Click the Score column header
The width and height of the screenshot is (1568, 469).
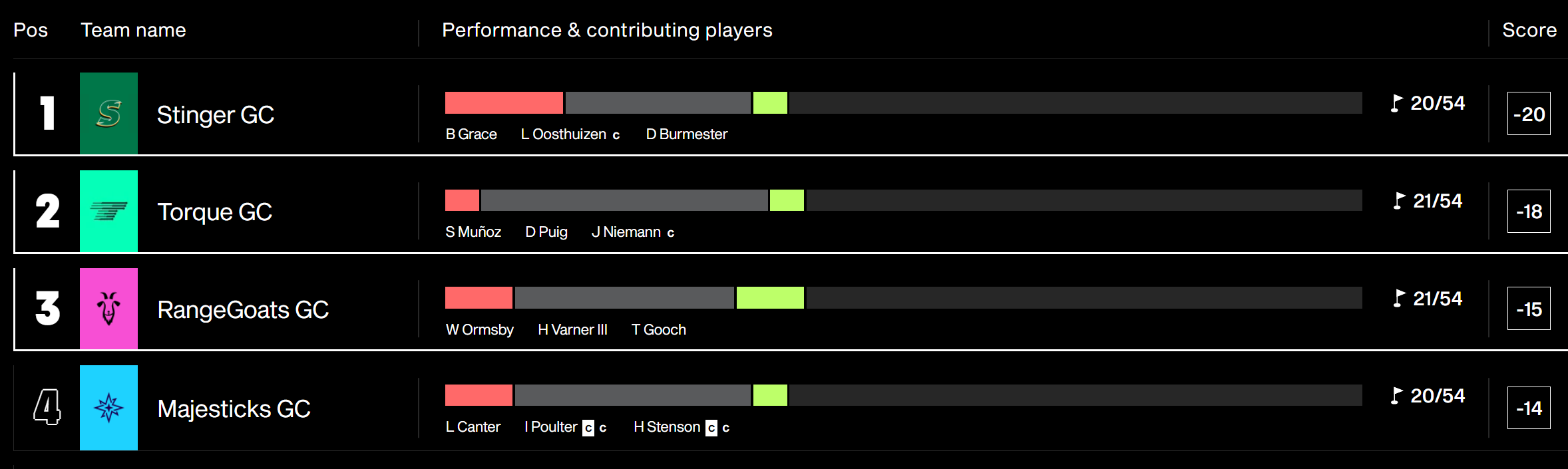point(1529,30)
